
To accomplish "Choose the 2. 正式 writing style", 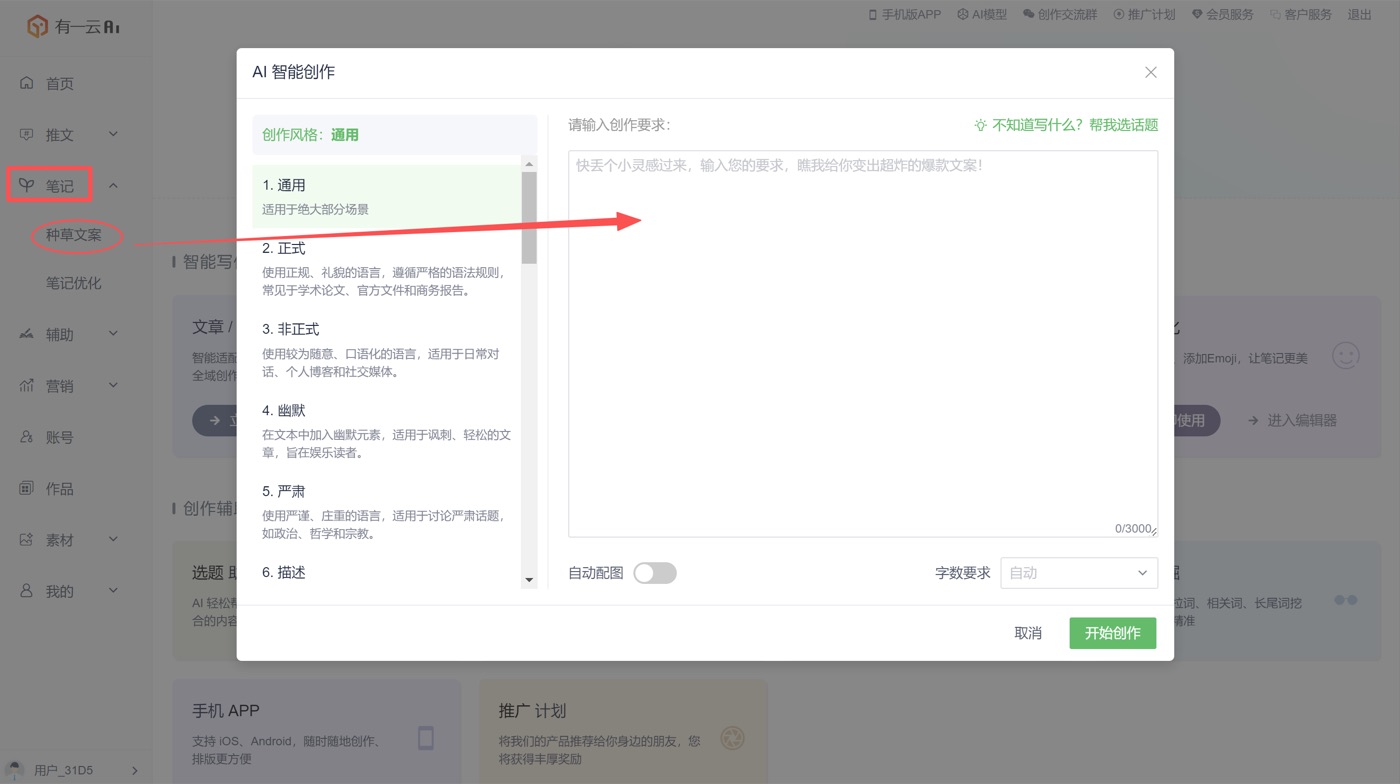I will (387, 269).
